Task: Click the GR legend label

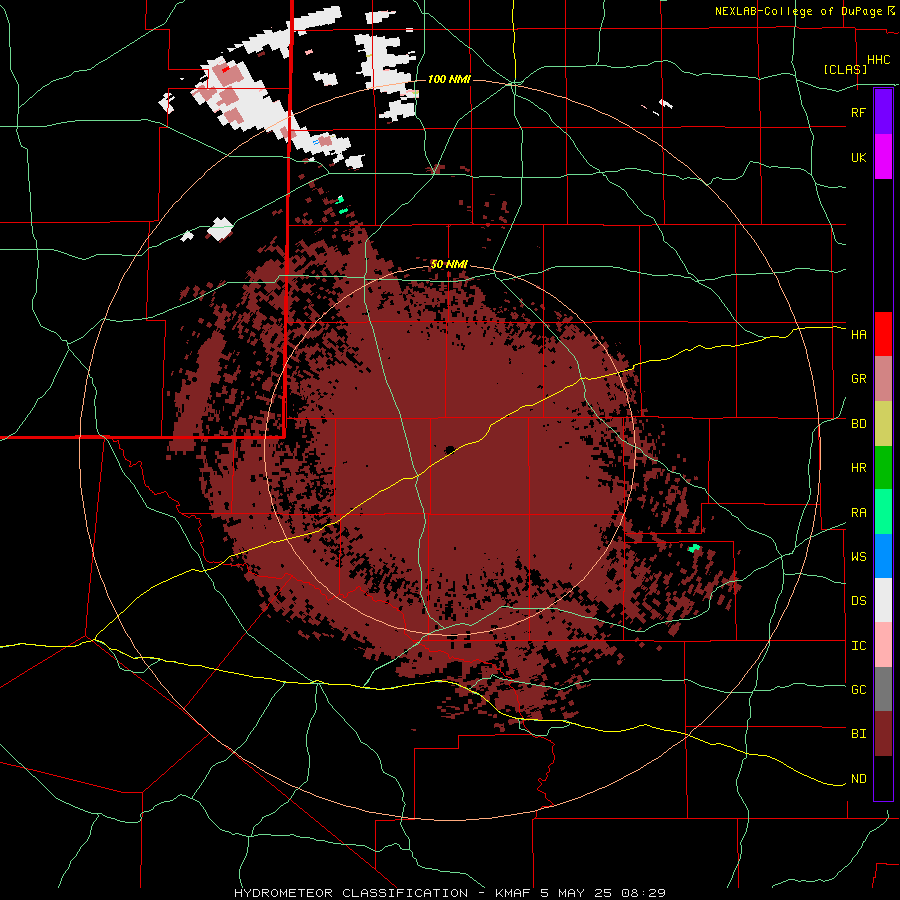Action: click(858, 379)
